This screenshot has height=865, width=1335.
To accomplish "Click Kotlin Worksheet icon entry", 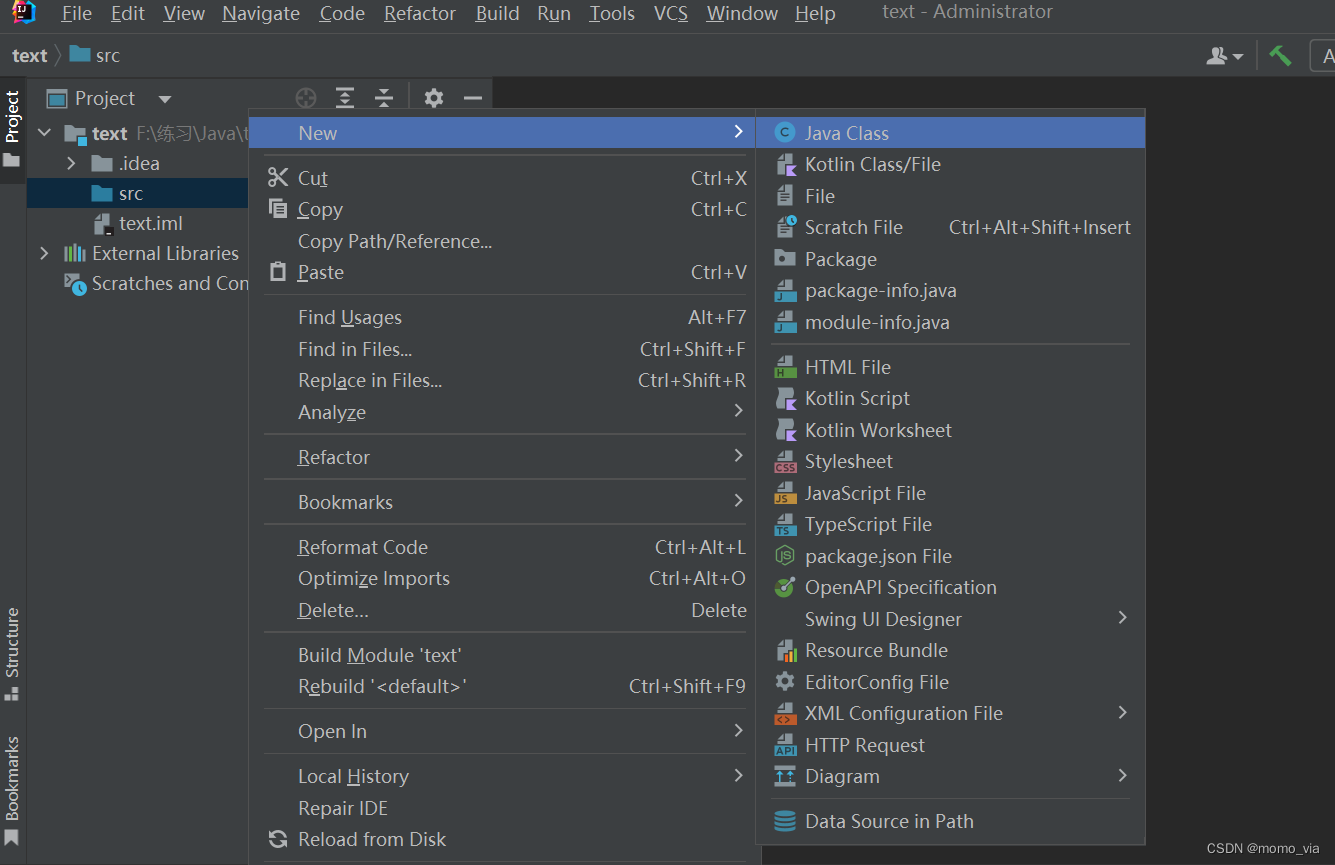I will tap(786, 430).
